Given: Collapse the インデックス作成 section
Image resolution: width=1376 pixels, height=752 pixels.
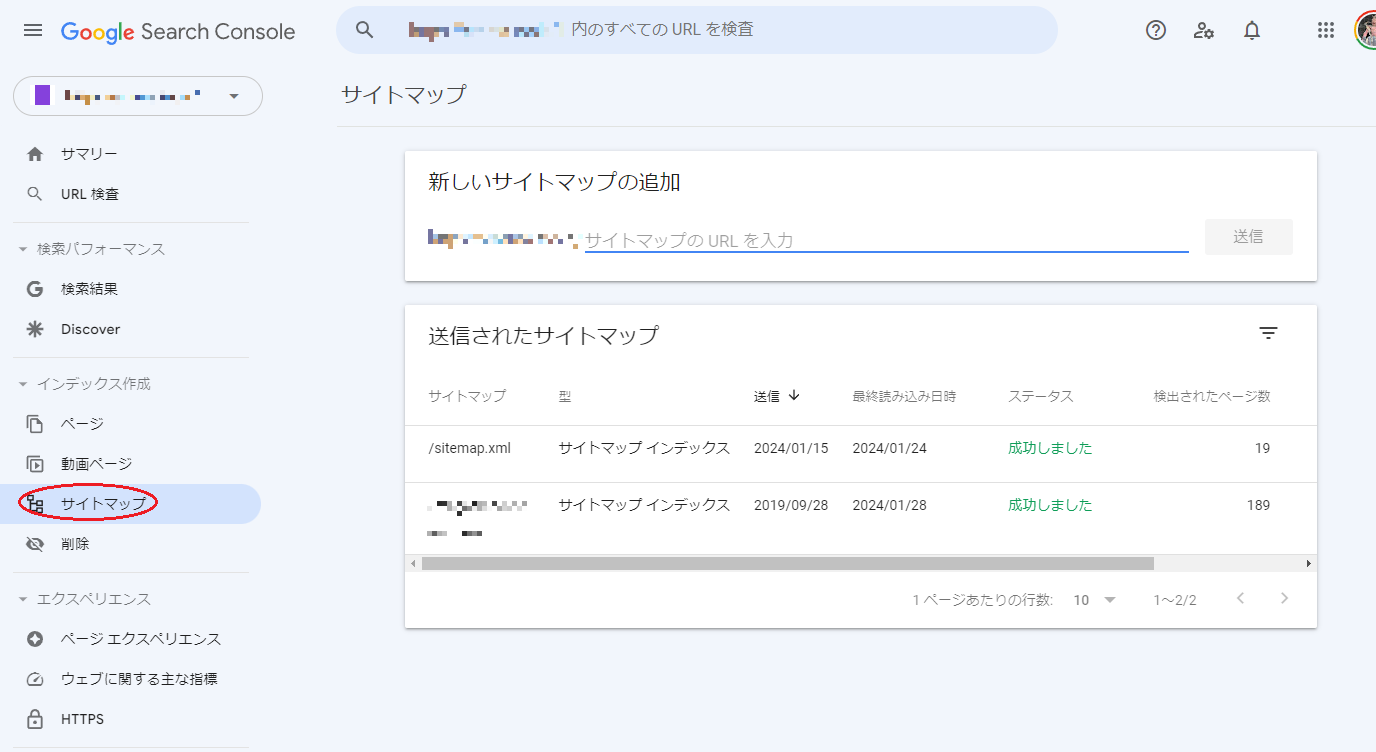Looking at the screenshot, I should pos(22,383).
